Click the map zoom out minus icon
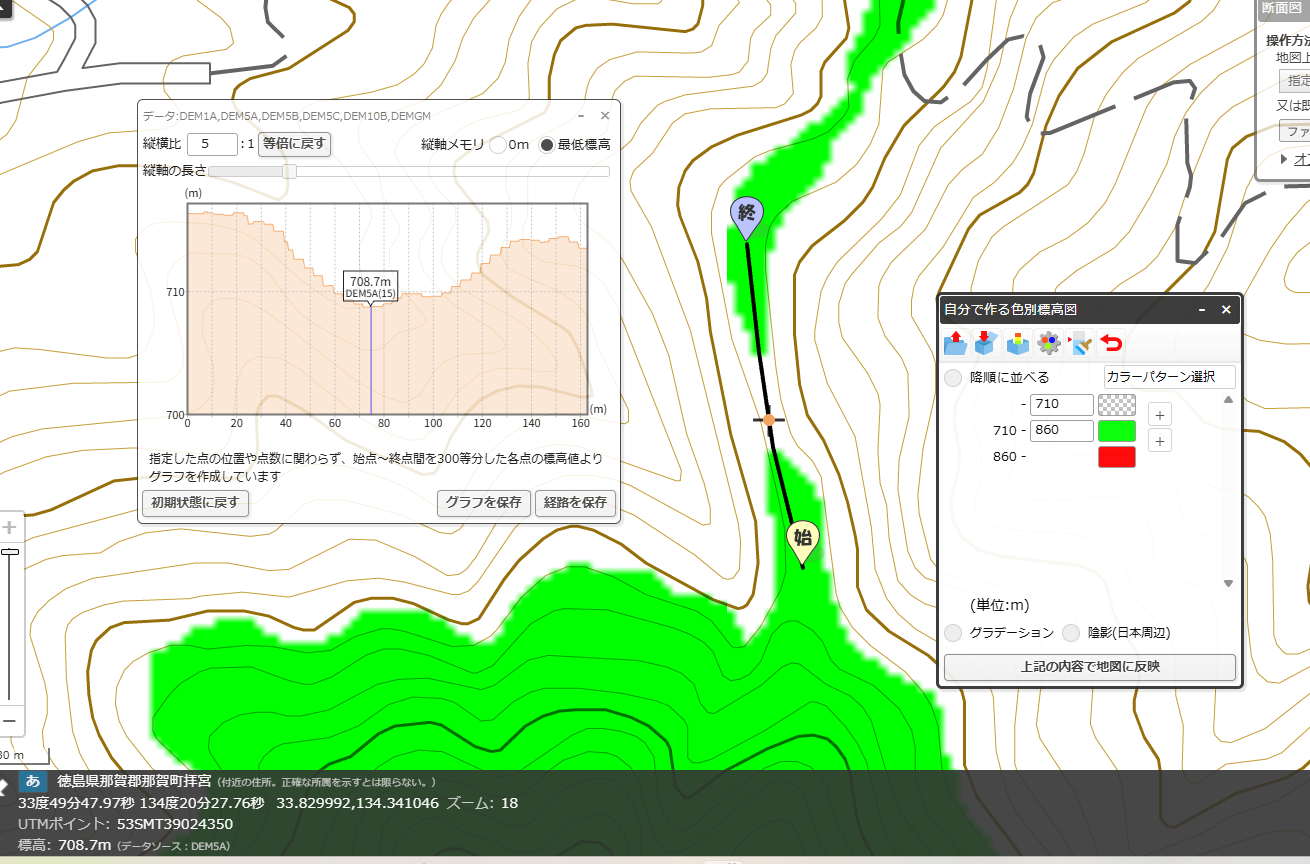1310x864 pixels. pyautogui.click(x=10, y=720)
